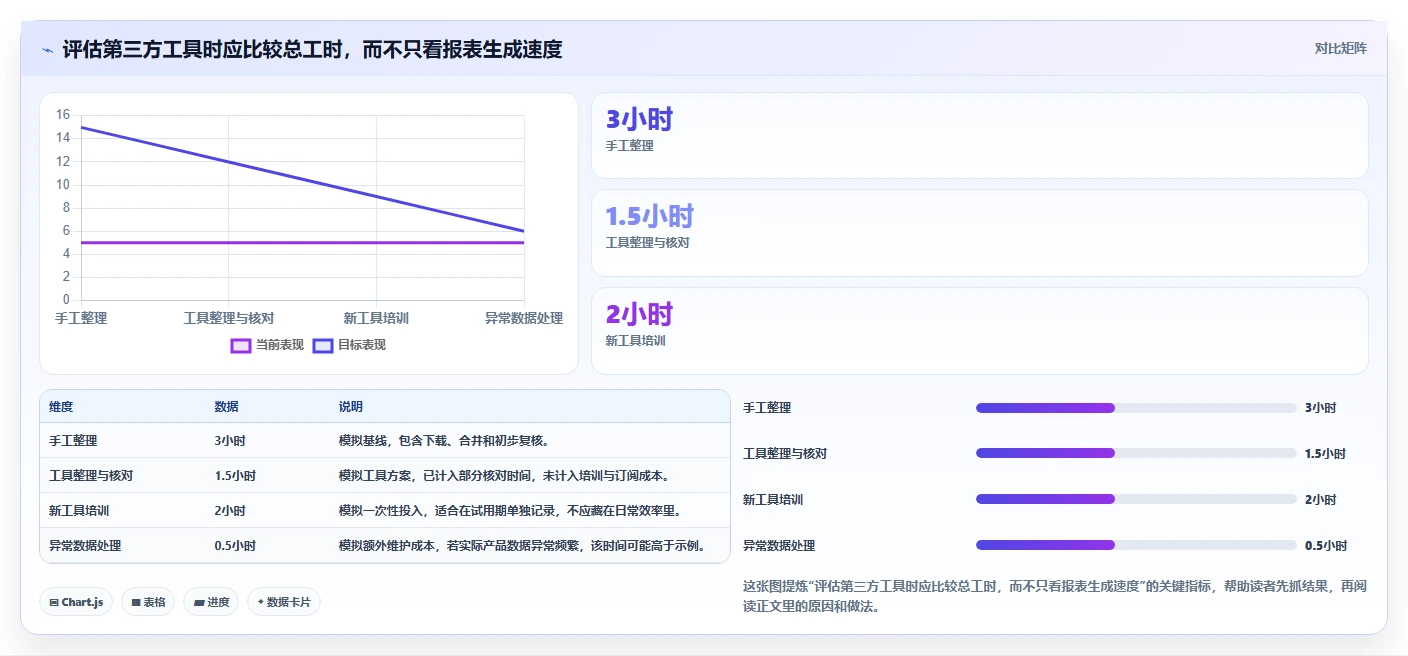This screenshot has height=656, width=1408.
Task: Toggle the 目标表现 legend entry
Action: coord(349,345)
